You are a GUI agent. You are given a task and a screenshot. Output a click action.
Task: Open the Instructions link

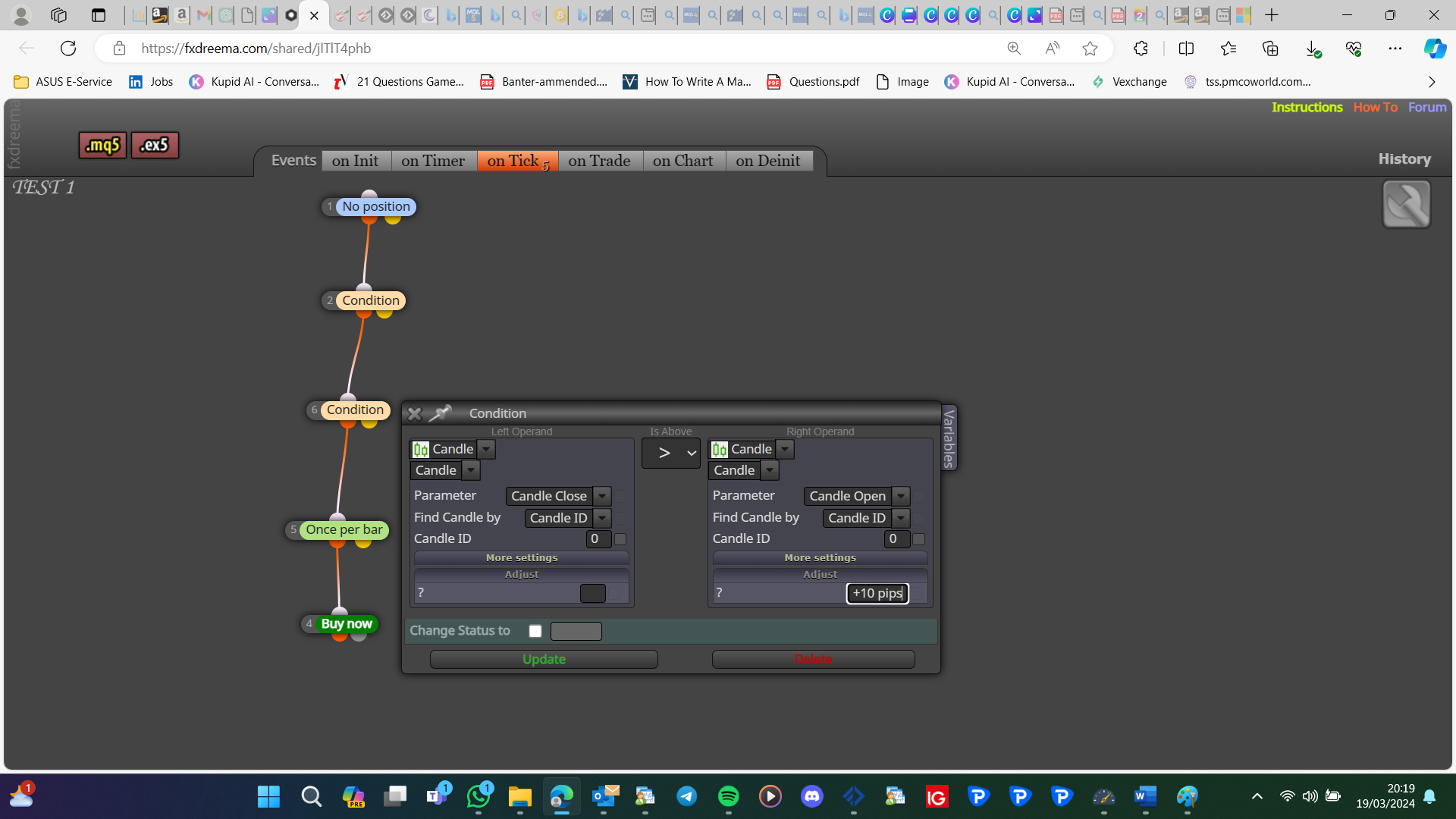point(1307,108)
